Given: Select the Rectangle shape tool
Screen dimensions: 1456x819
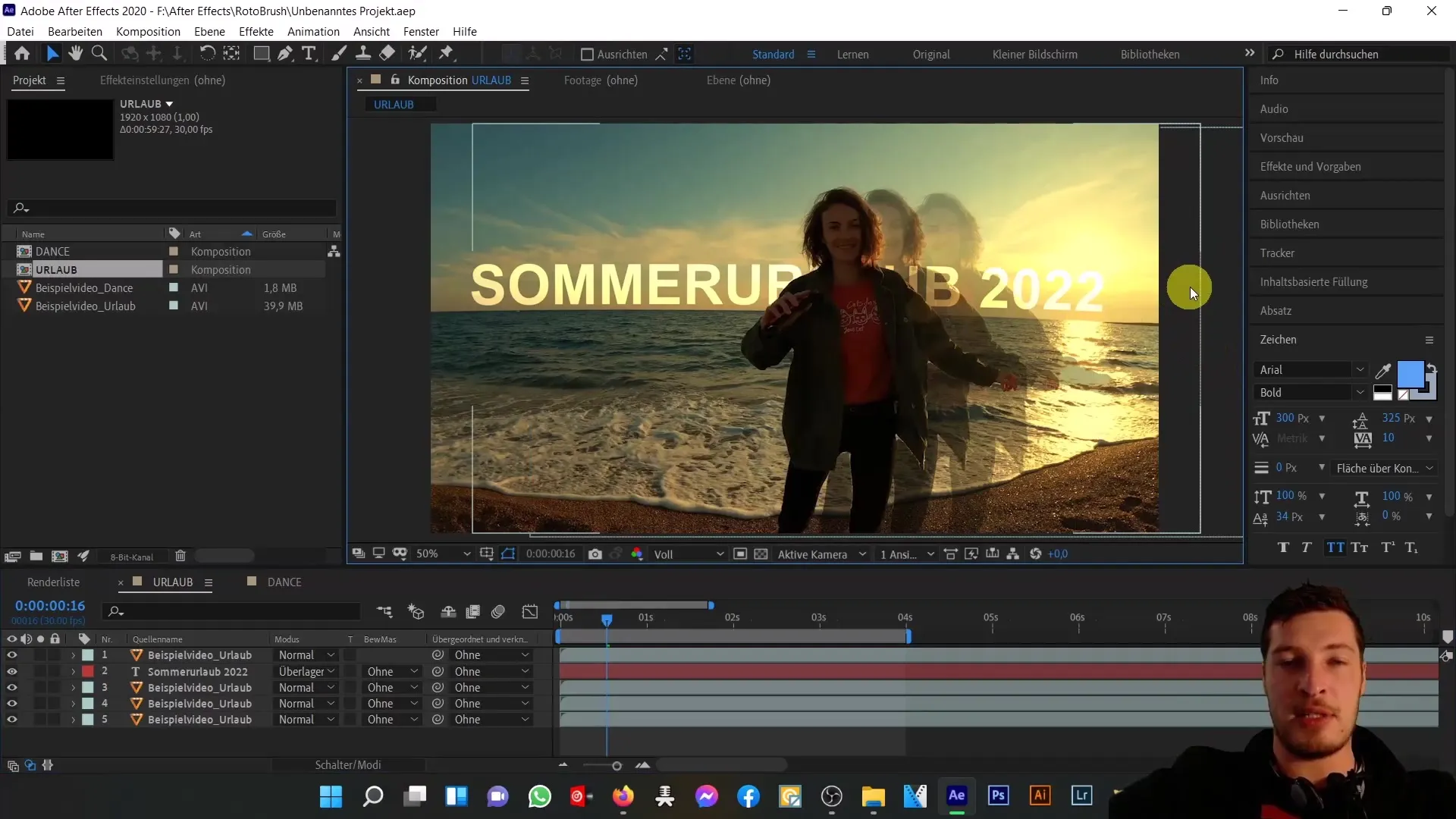Looking at the screenshot, I should pos(261,54).
